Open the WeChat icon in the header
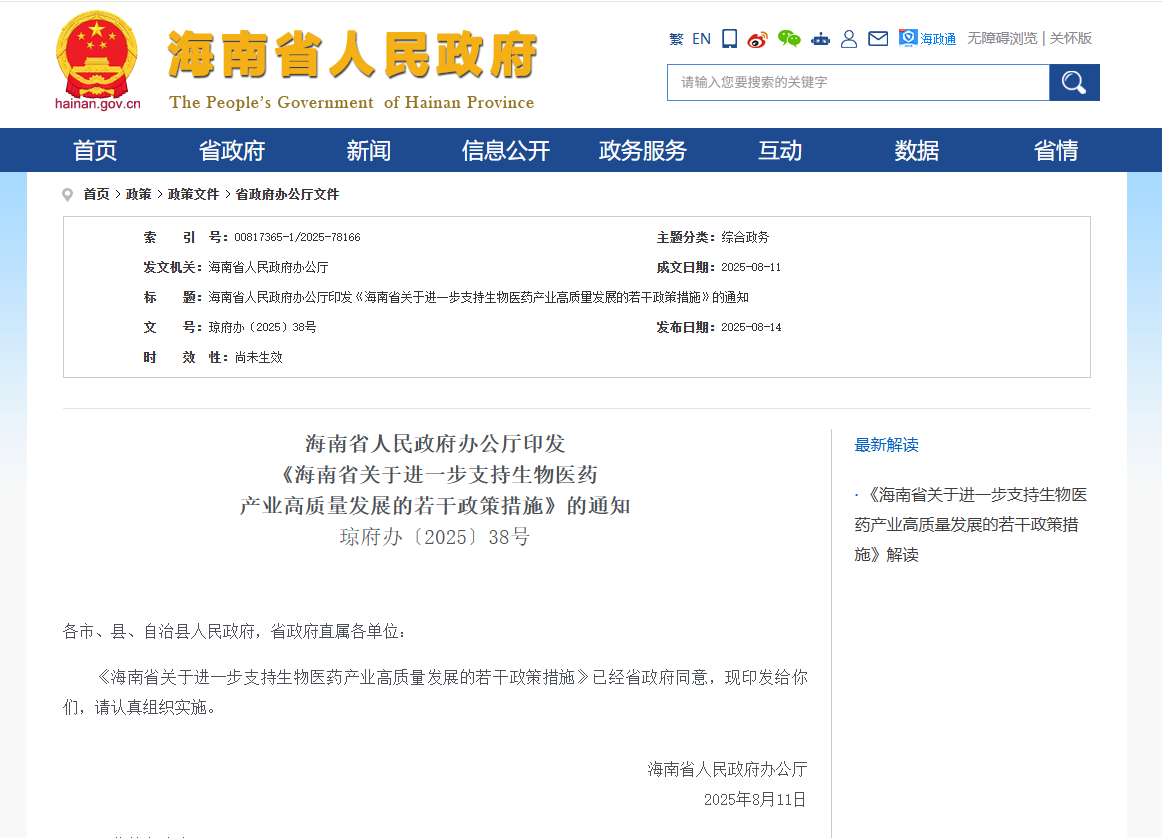The image size is (1162, 838). point(789,39)
